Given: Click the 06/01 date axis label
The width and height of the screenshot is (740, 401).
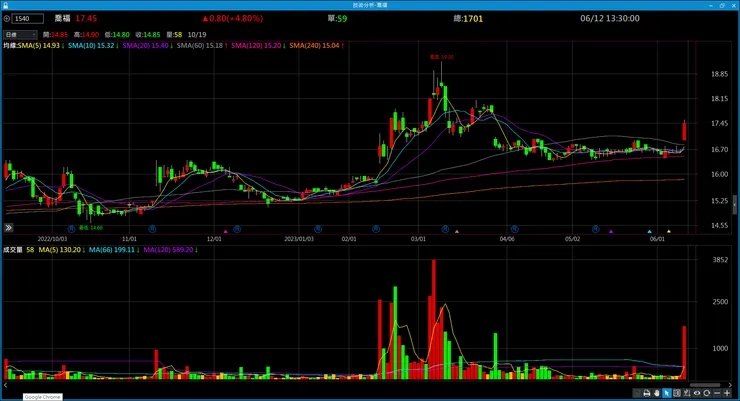Looking at the screenshot, I should click(657, 239).
